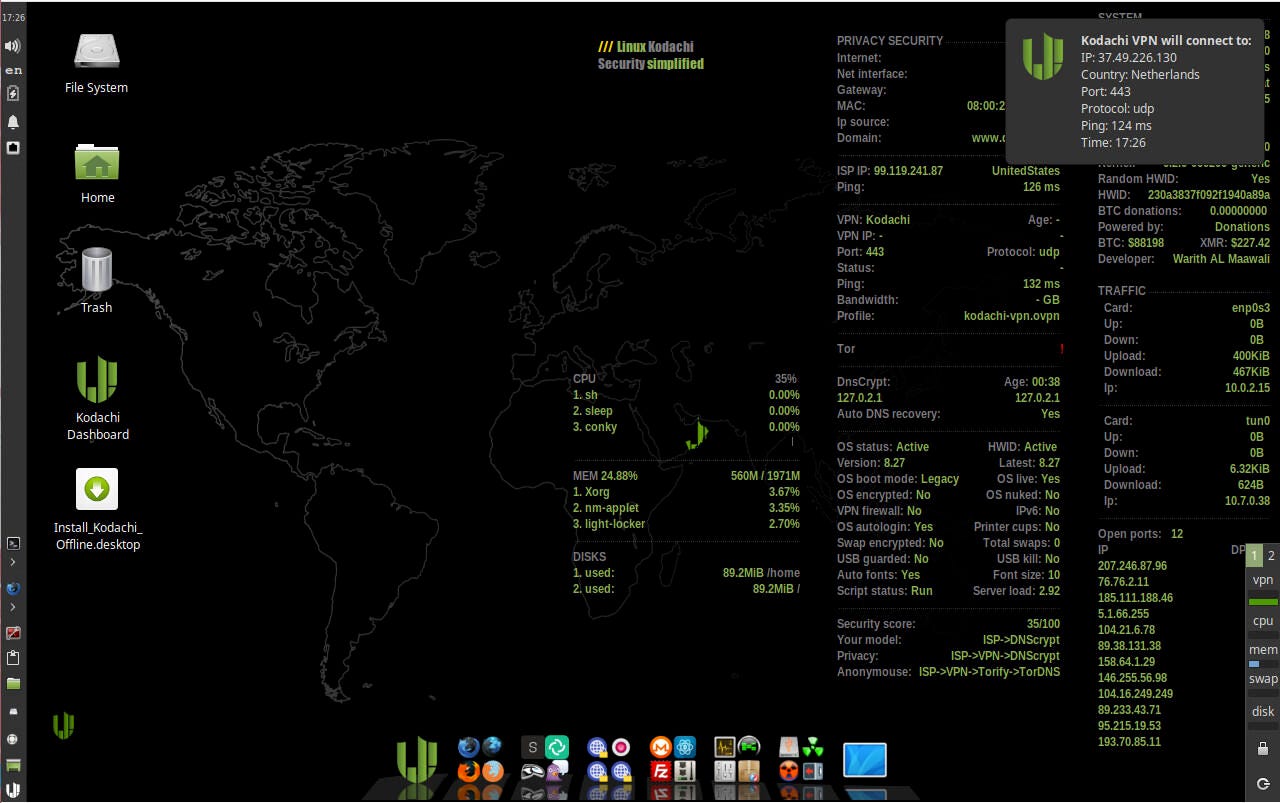Click the large Kodachi logo in bottom dock
The image size is (1280, 803).
(x=417, y=761)
